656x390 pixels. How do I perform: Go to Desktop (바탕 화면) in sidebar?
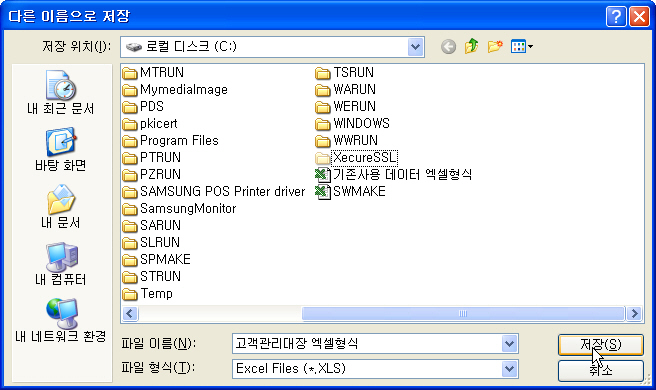[61, 149]
